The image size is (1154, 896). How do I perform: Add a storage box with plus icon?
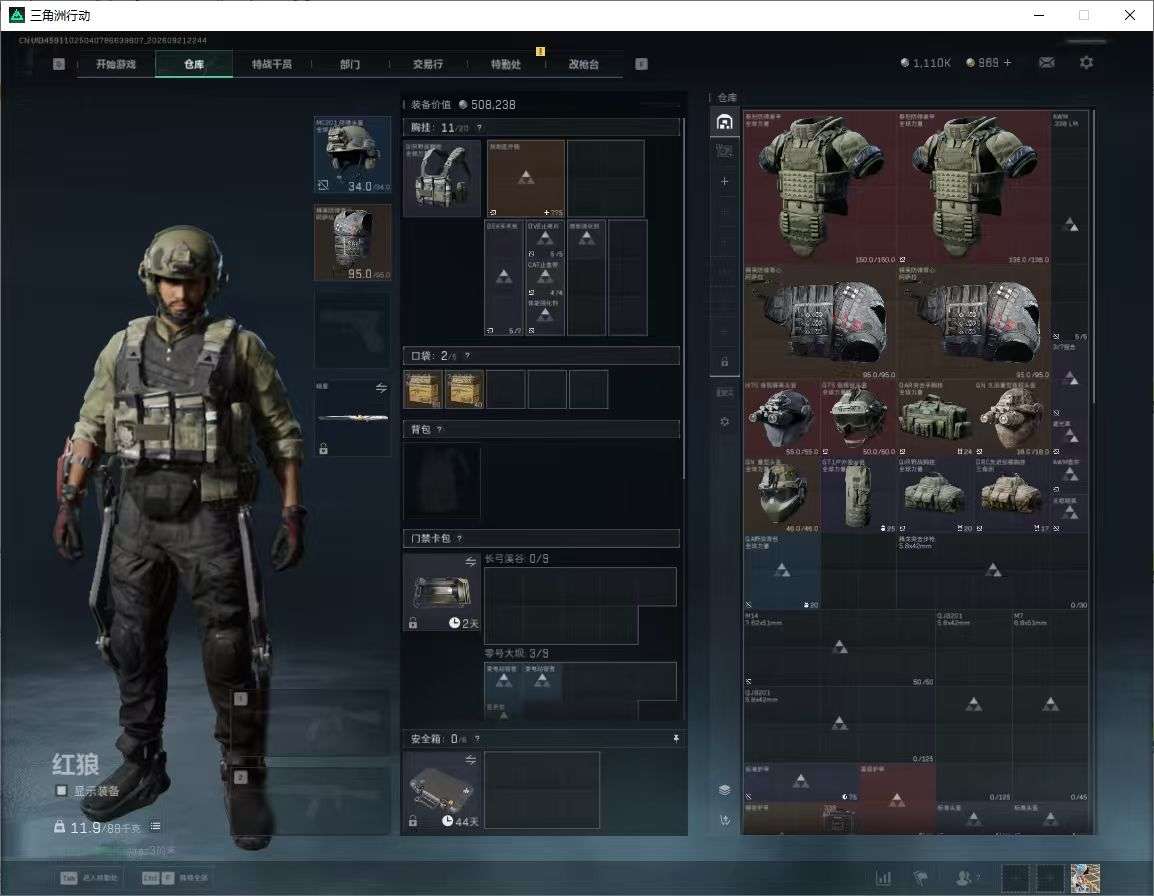[x=724, y=181]
